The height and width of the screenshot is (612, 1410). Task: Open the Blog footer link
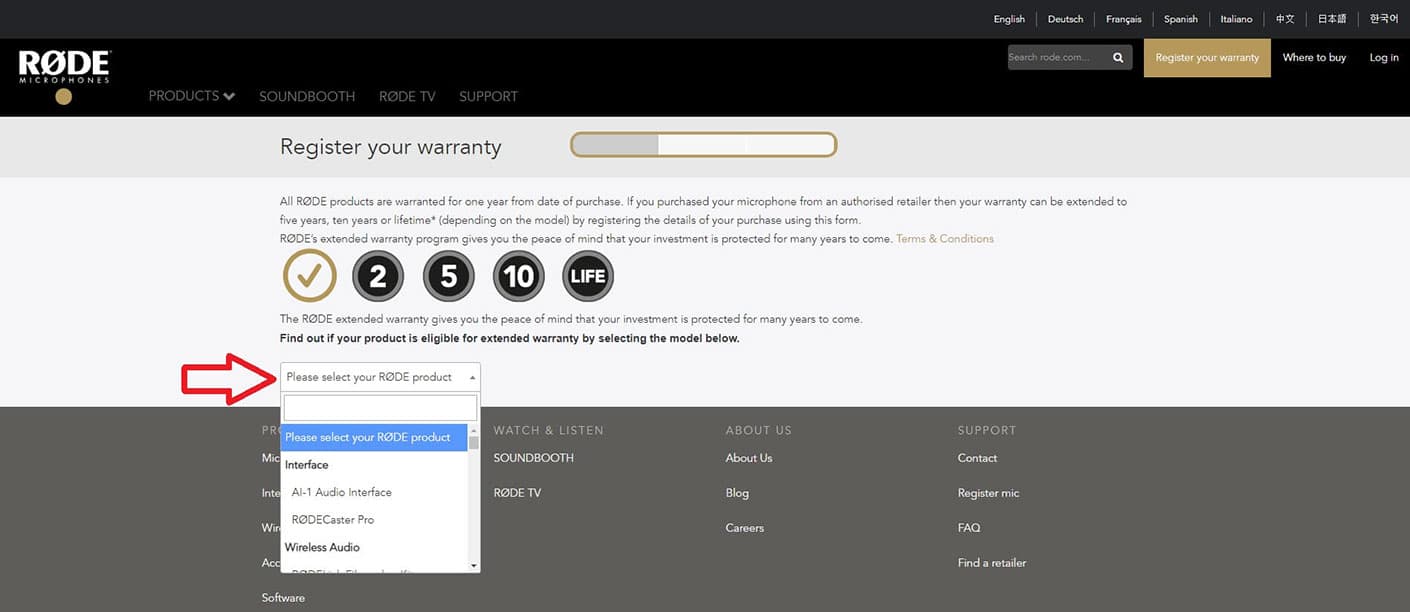[x=737, y=493]
